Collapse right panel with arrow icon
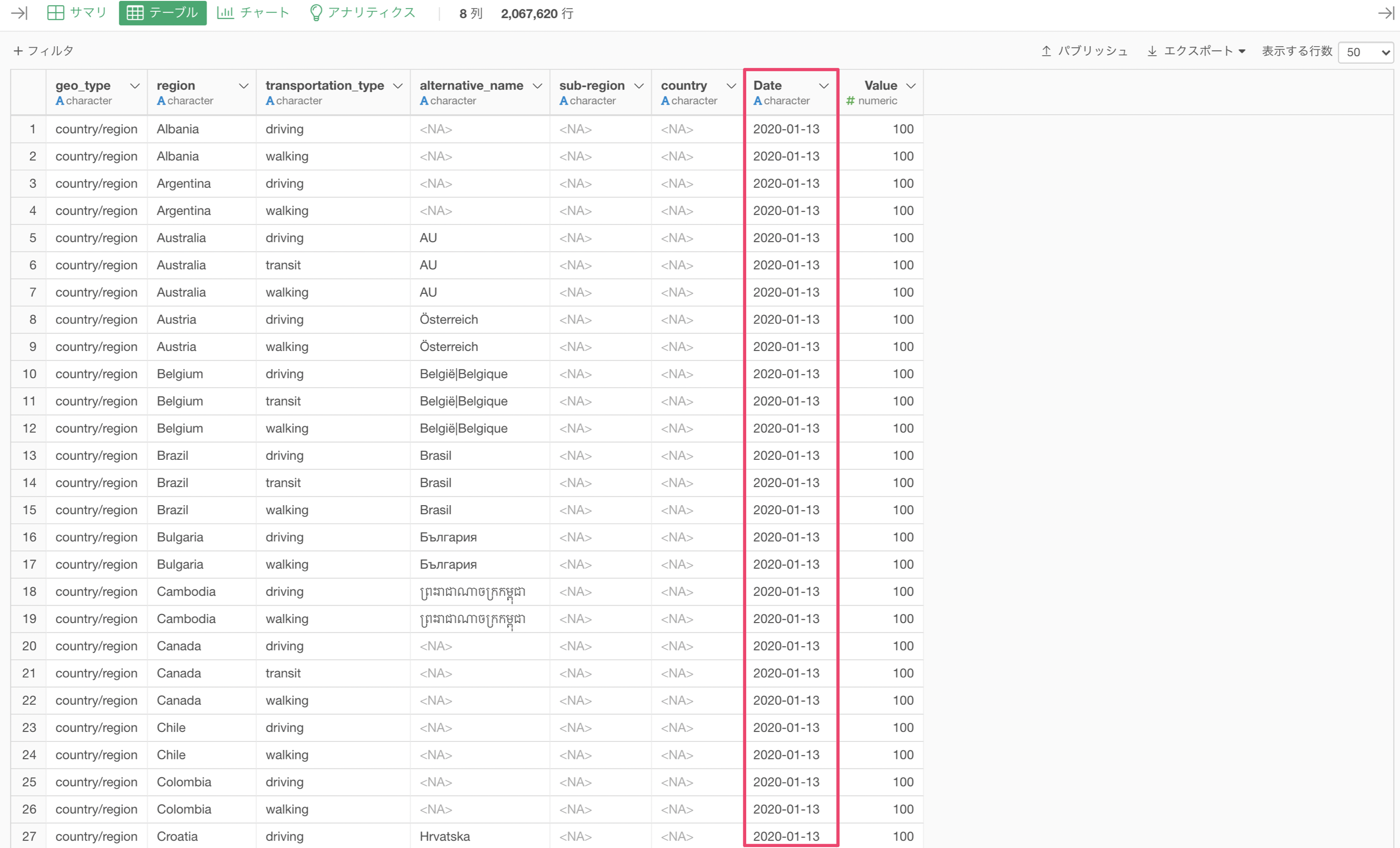This screenshot has height=848, width=1400. (1385, 13)
